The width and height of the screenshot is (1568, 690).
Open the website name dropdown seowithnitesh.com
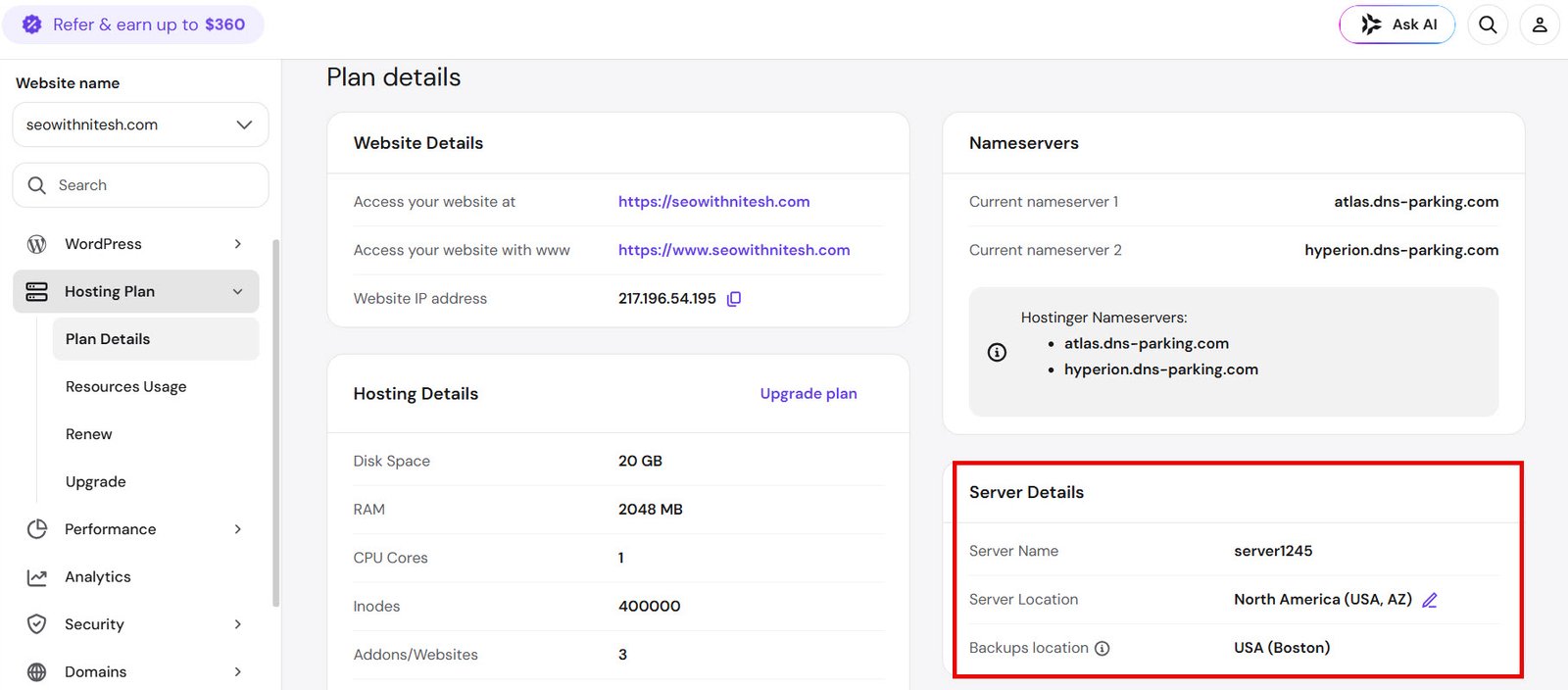click(140, 124)
